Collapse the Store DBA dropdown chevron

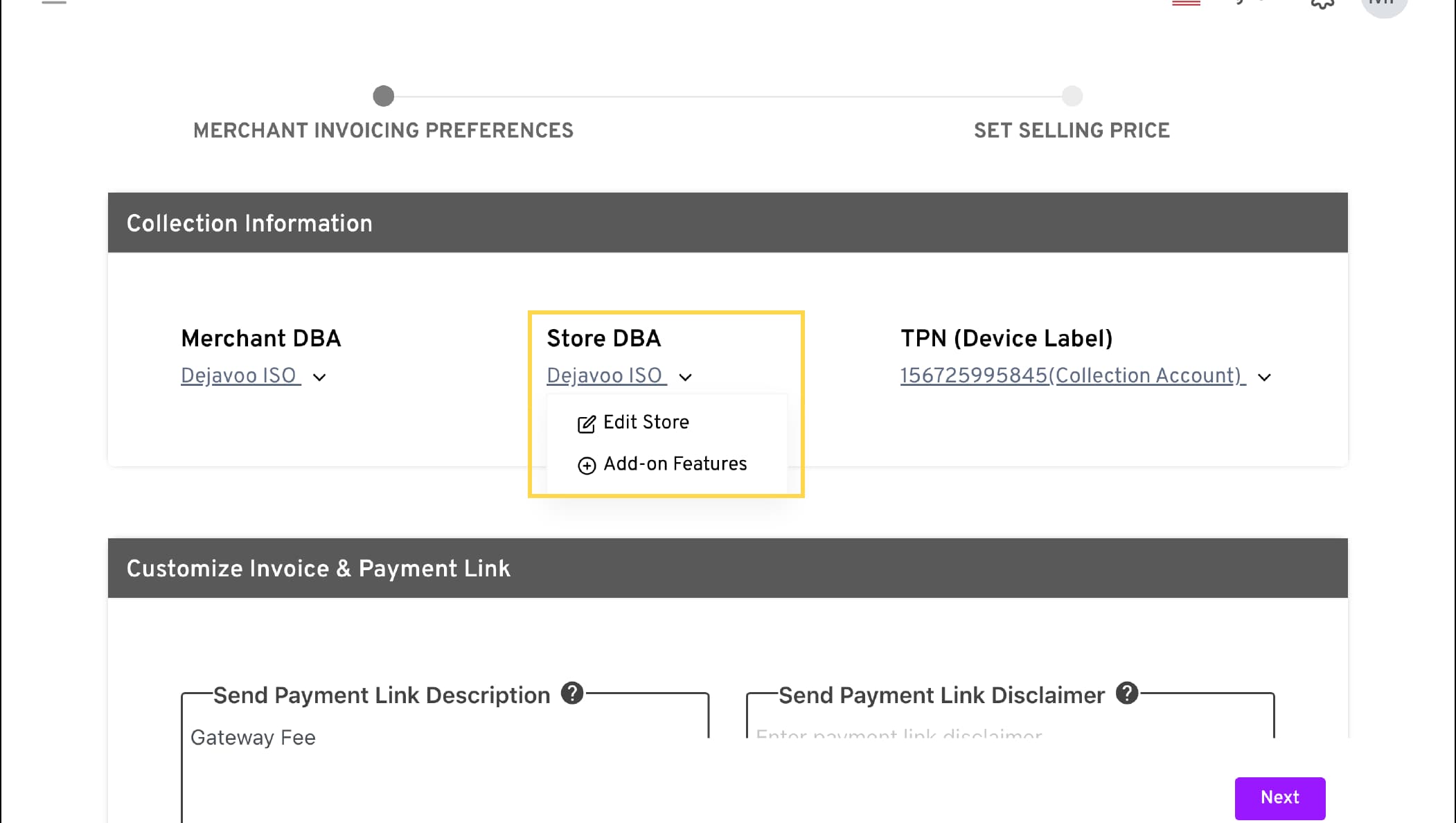point(685,378)
